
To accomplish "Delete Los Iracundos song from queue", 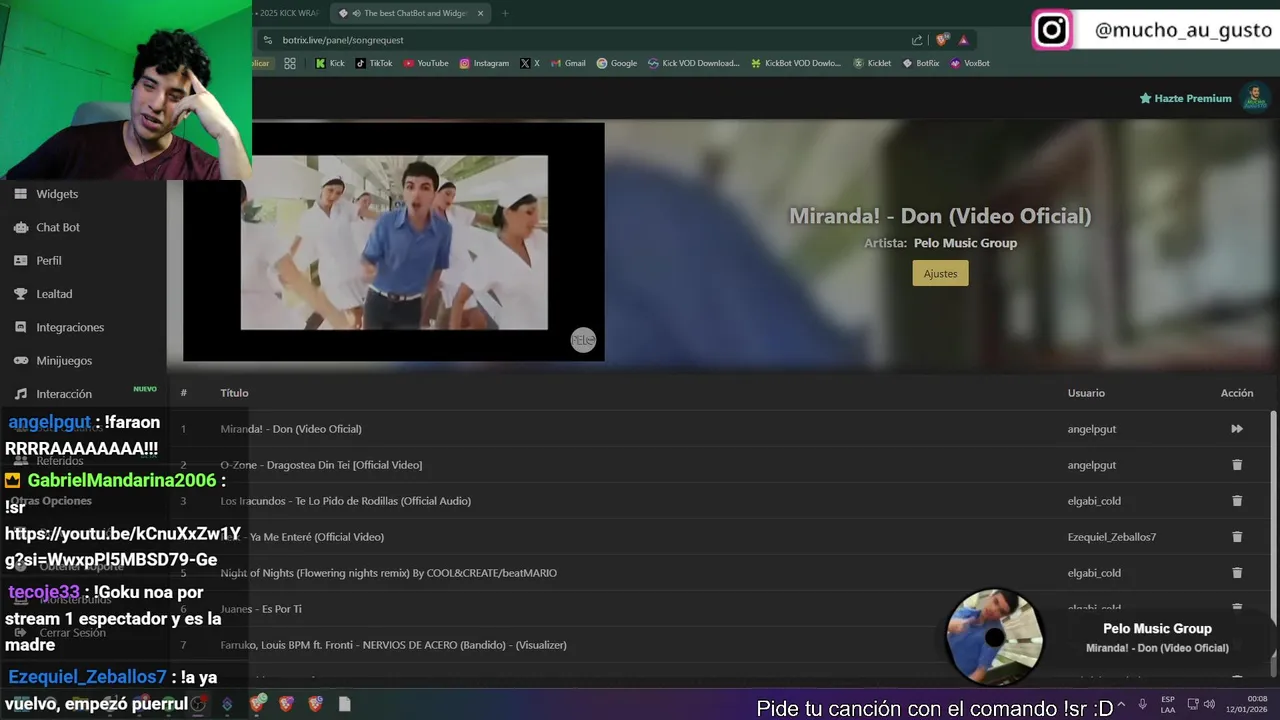I will point(1237,501).
